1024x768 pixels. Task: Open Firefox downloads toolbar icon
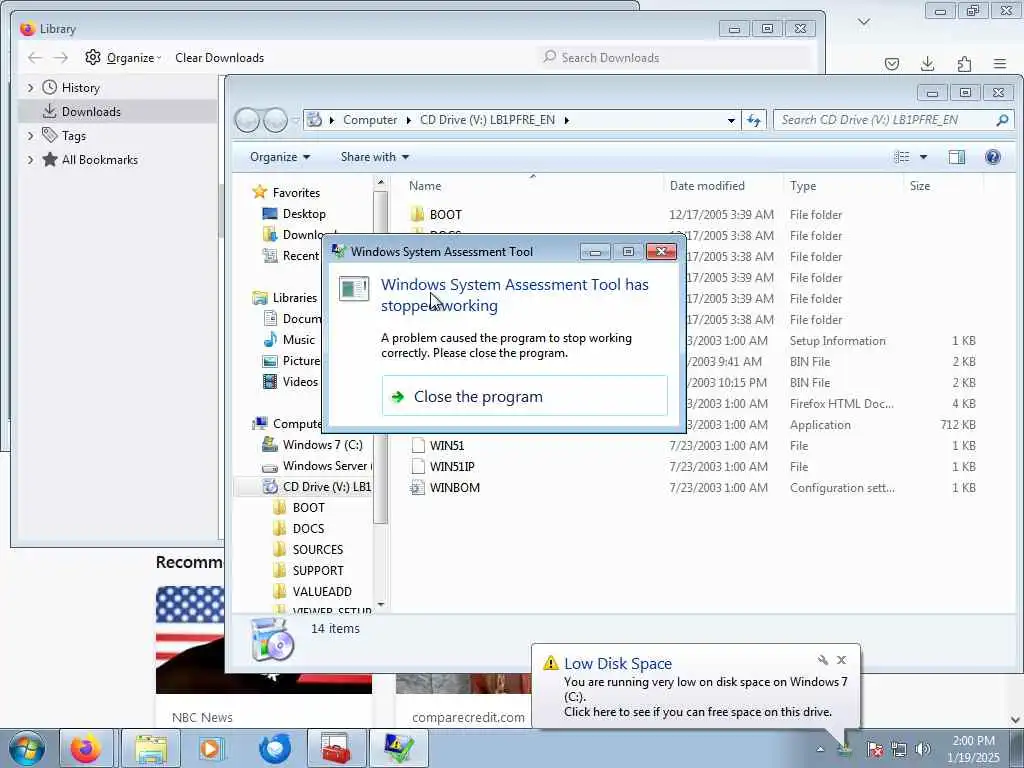point(927,63)
